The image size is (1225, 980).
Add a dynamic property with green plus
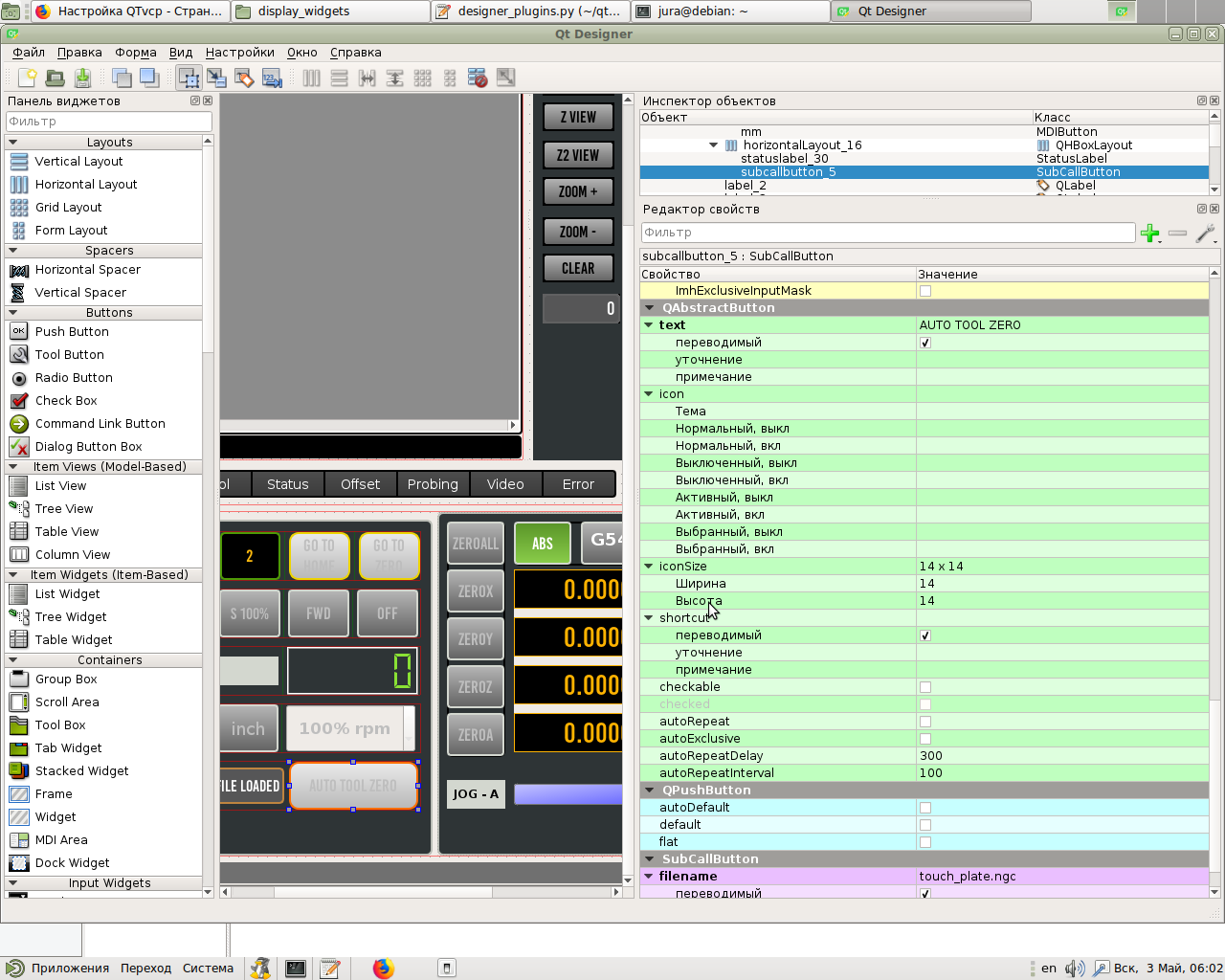pyautogui.click(x=1150, y=233)
